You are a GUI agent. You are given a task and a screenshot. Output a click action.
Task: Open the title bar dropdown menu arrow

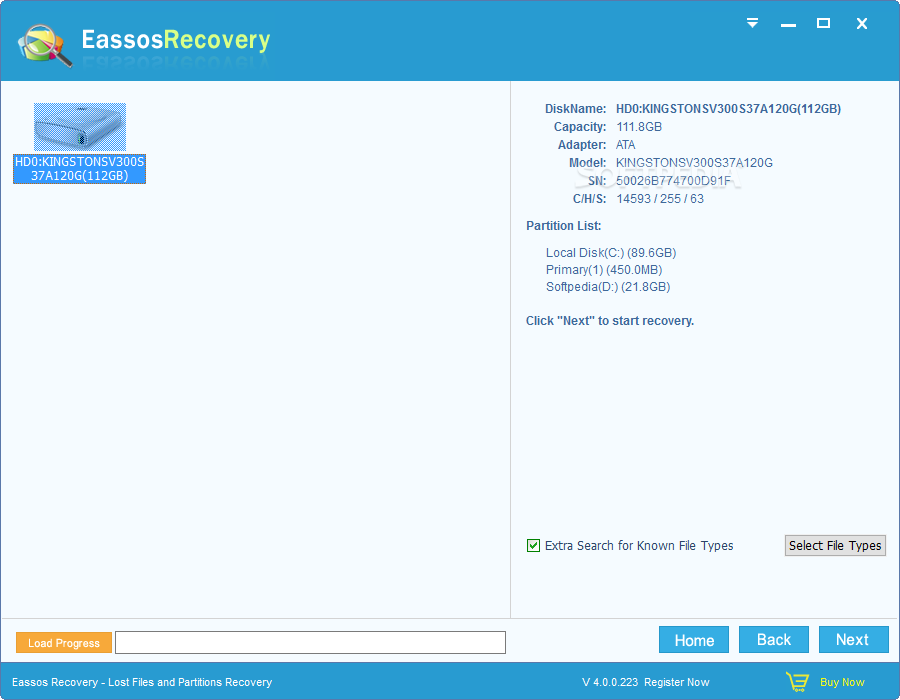(x=752, y=23)
